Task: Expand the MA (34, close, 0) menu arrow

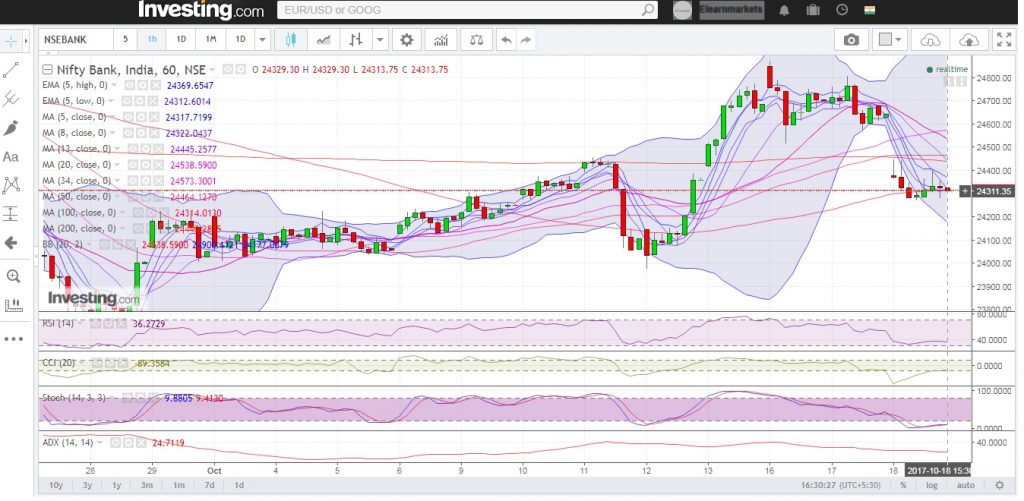Action: (120, 181)
